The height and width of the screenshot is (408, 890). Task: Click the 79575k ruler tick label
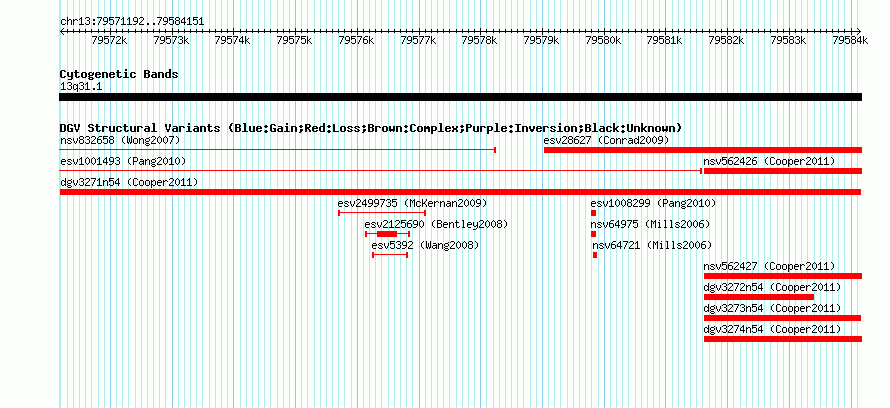pyautogui.click(x=295, y=40)
